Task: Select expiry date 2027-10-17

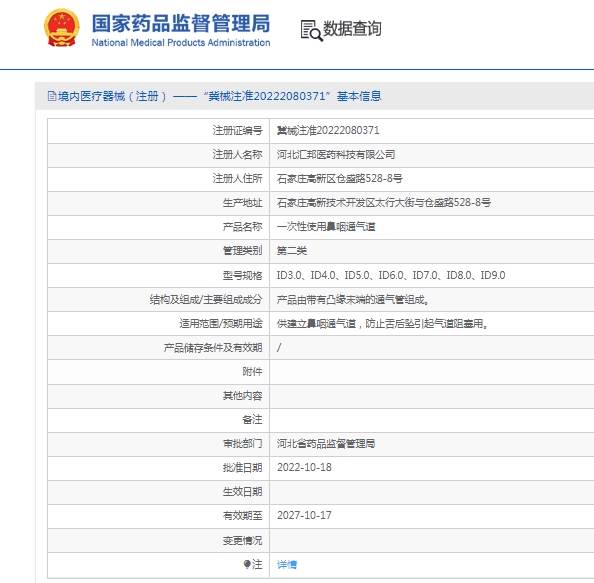Action: coord(304,515)
